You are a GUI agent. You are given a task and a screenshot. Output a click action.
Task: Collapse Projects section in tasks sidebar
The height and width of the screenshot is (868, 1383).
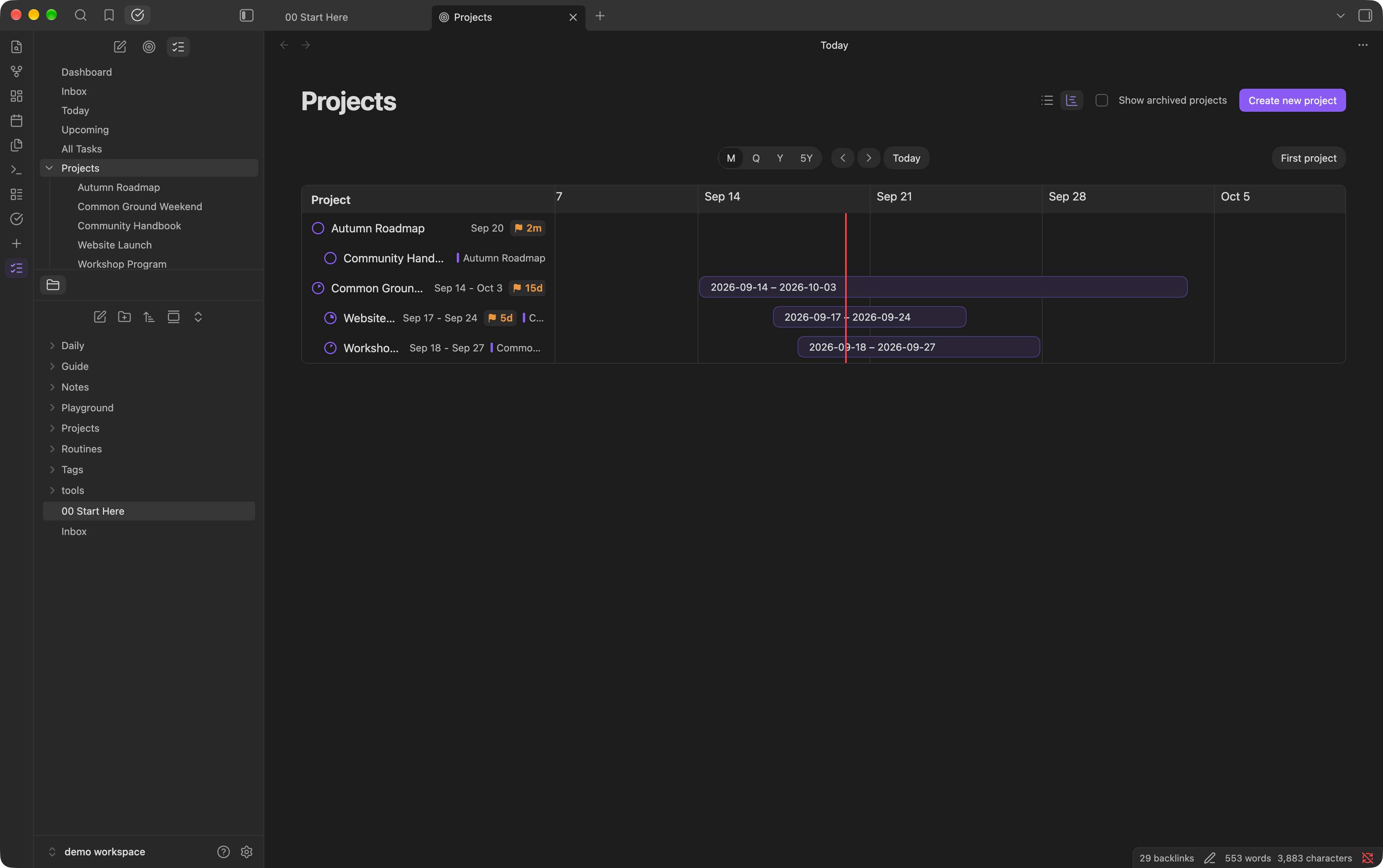pyautogui.click(x=50, y=168)
